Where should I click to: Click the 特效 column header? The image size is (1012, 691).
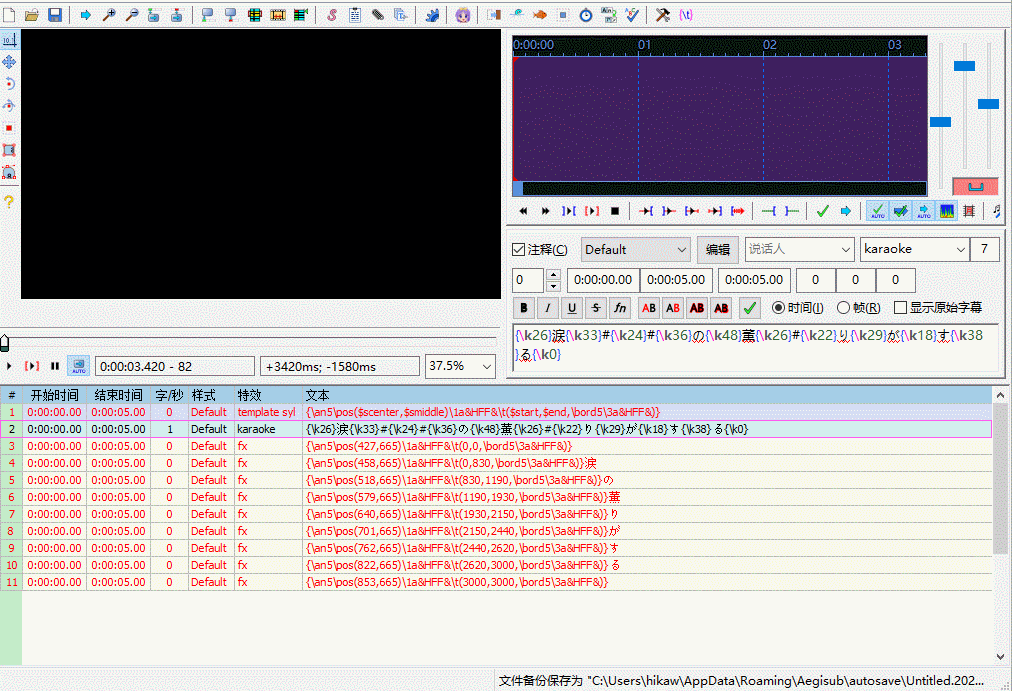(x=249, y=395)
